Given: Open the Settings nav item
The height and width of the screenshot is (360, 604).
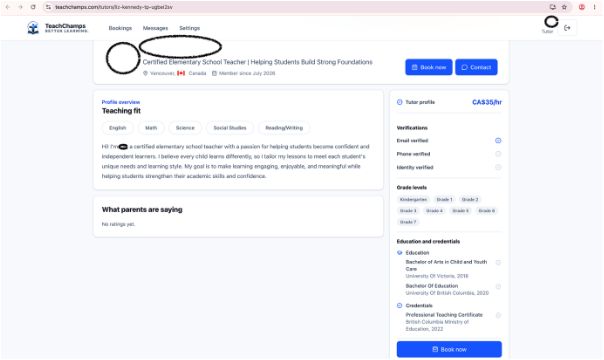Looking at the screenshot, I should 190,28.
